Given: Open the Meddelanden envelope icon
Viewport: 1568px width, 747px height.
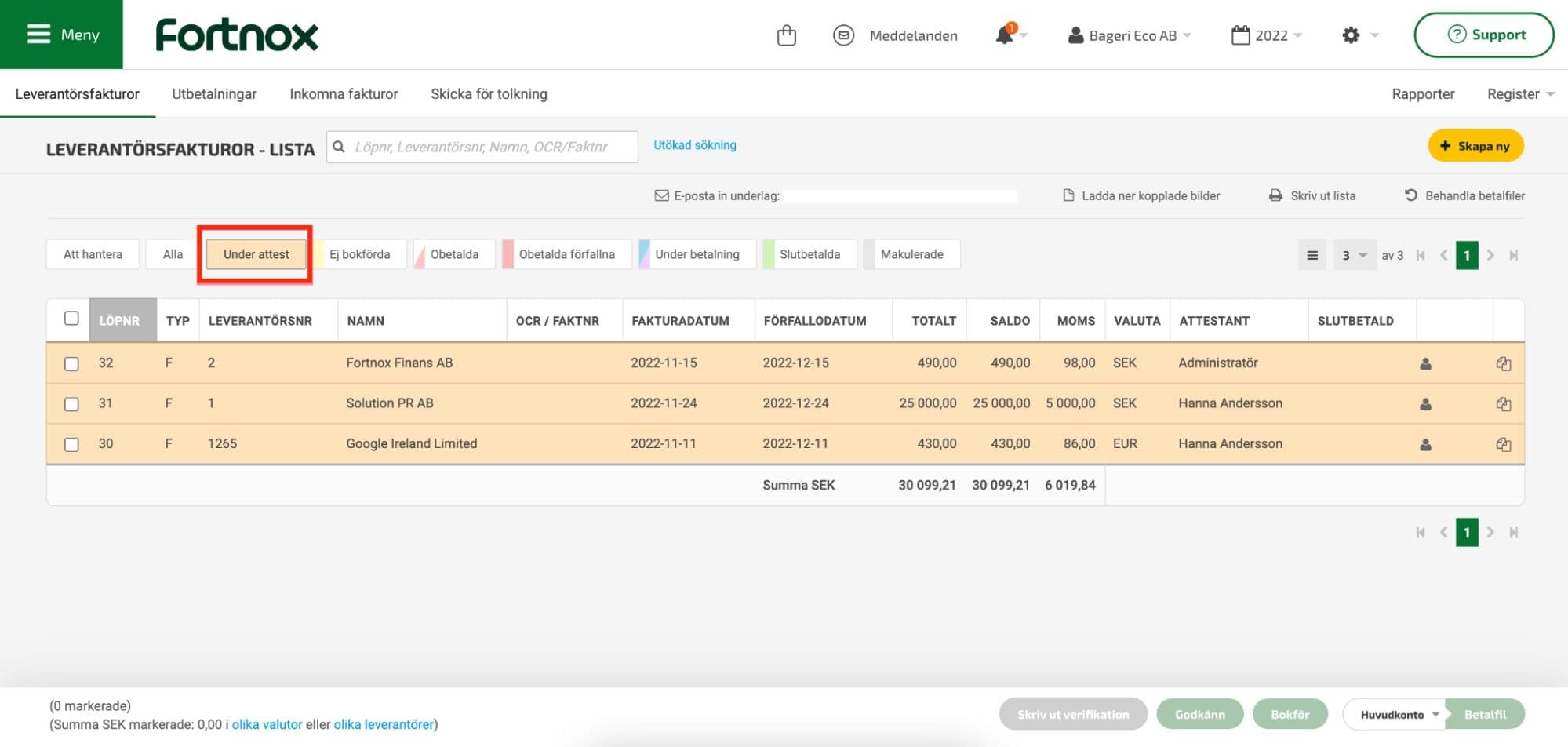Looking at the screenshot, I should (x=843, y=35).
